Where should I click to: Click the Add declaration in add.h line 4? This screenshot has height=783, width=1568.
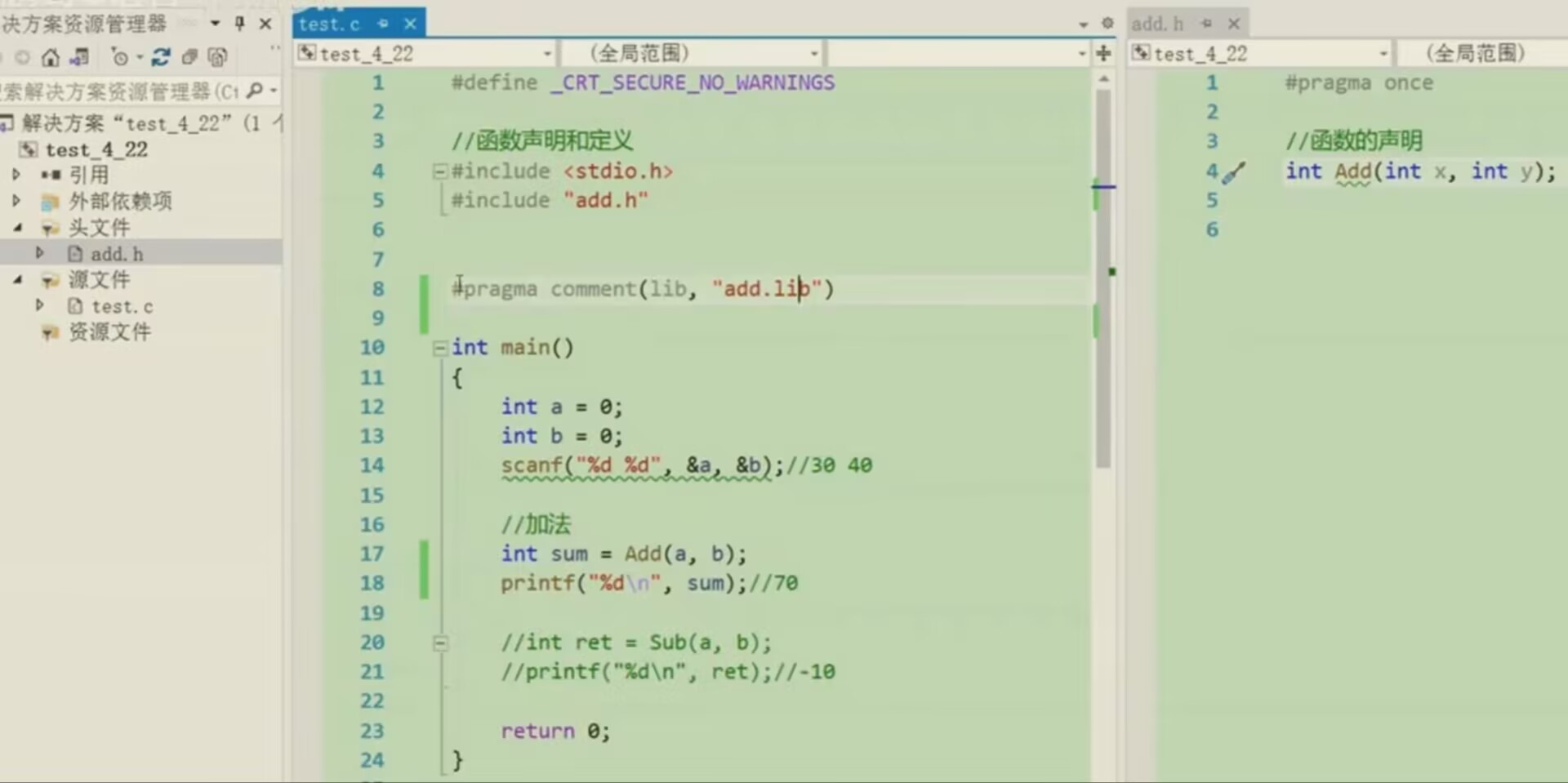[1421, 171]
